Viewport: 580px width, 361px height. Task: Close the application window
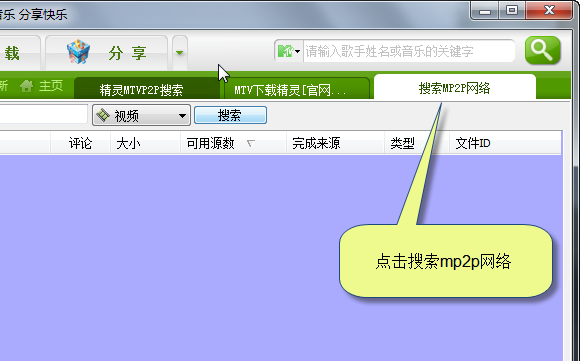coord(549,11)
